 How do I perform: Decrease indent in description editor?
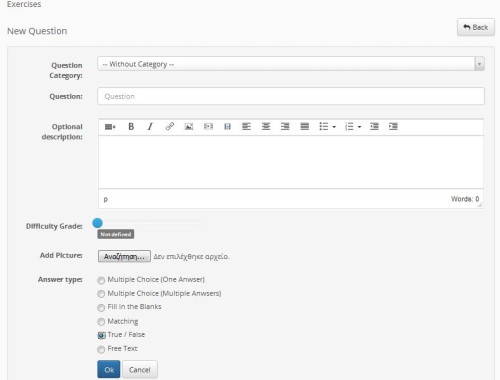[x=374, y=126]
